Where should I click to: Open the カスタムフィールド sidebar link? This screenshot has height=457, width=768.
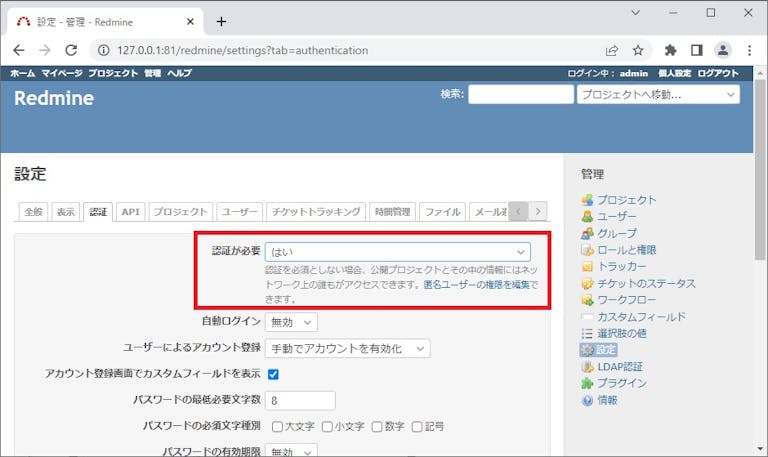tap(641, 317)
